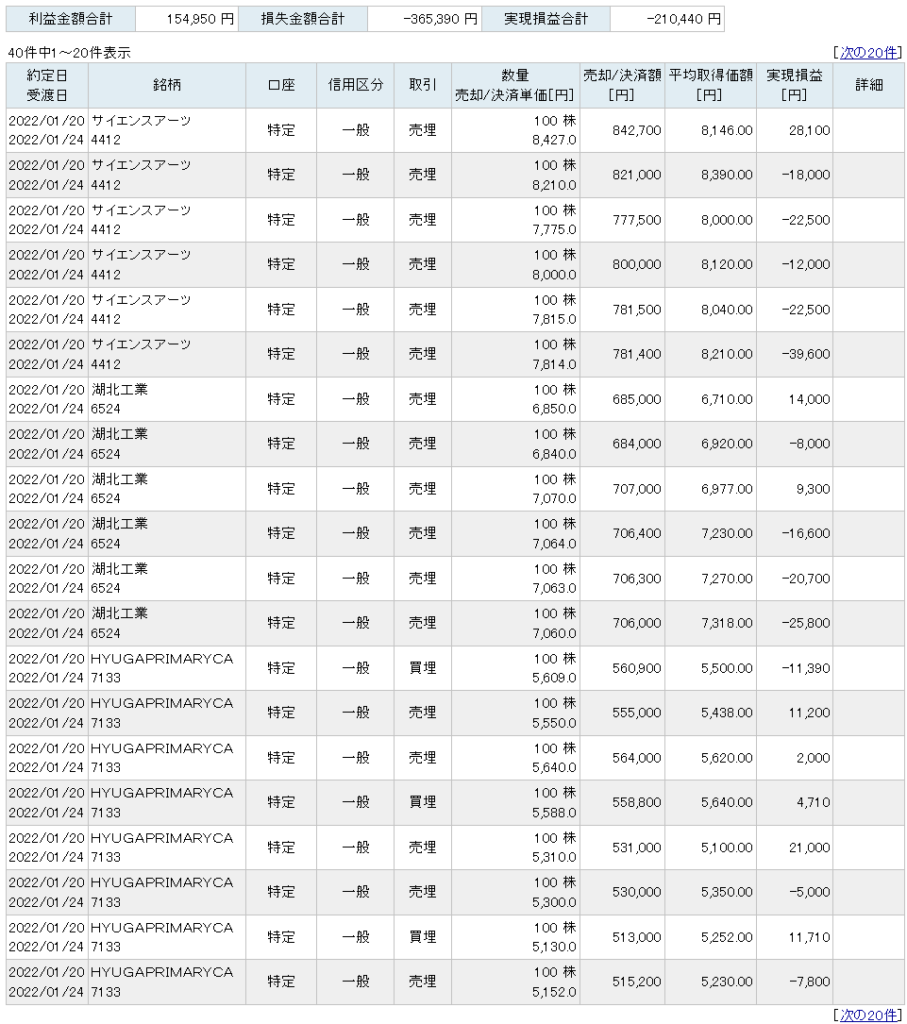
Task: Click the realized profit value 11,200
Action: (x=809, y=712)
